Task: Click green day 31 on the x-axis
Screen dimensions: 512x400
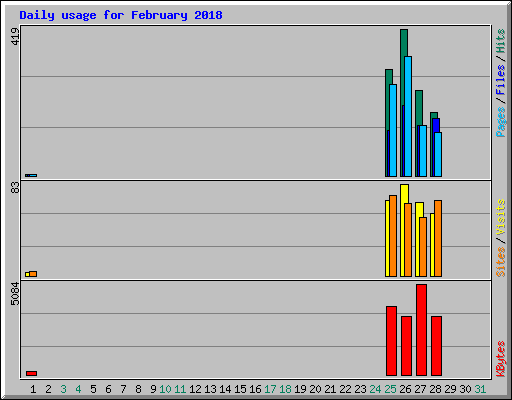Action: [480, 389]
